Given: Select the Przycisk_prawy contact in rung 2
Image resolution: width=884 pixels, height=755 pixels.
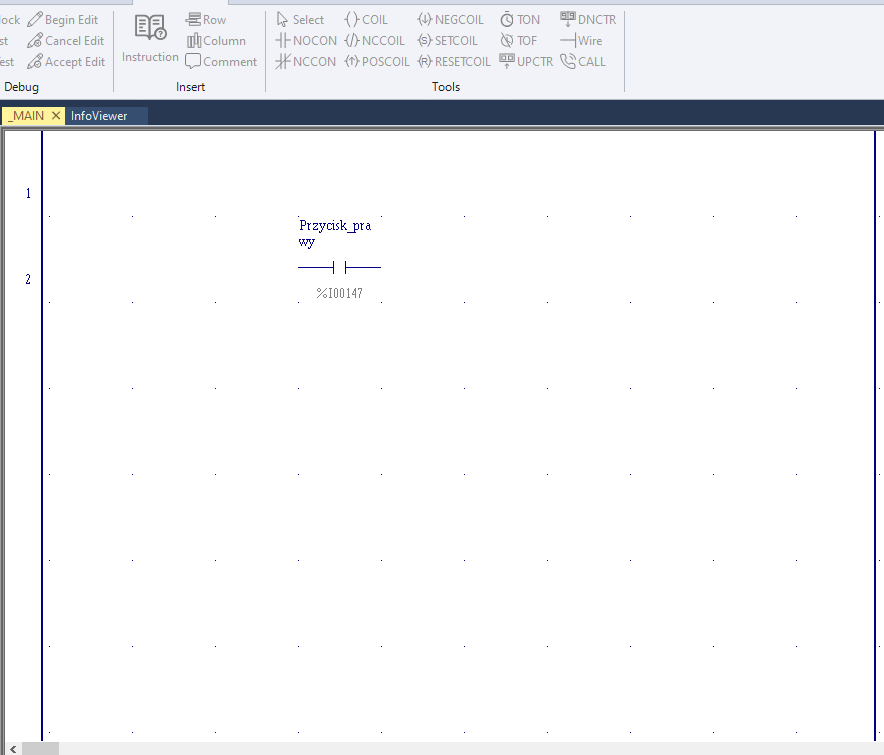Looking at the screenshot, I should (x=339, y=267).
